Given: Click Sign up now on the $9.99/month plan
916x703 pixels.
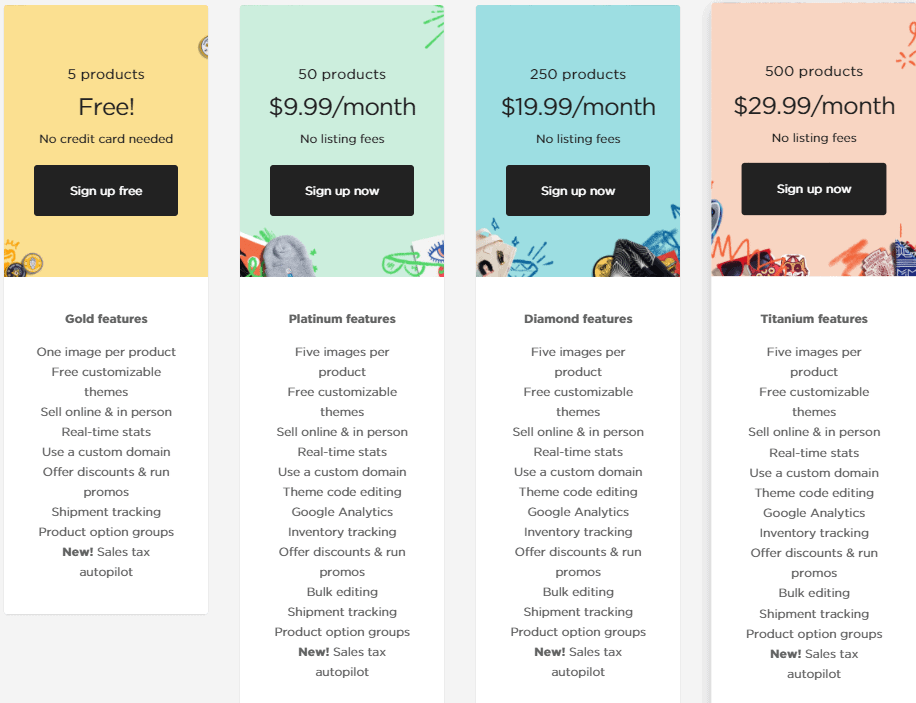Looking at the screenshot, I should coord(342,190).
